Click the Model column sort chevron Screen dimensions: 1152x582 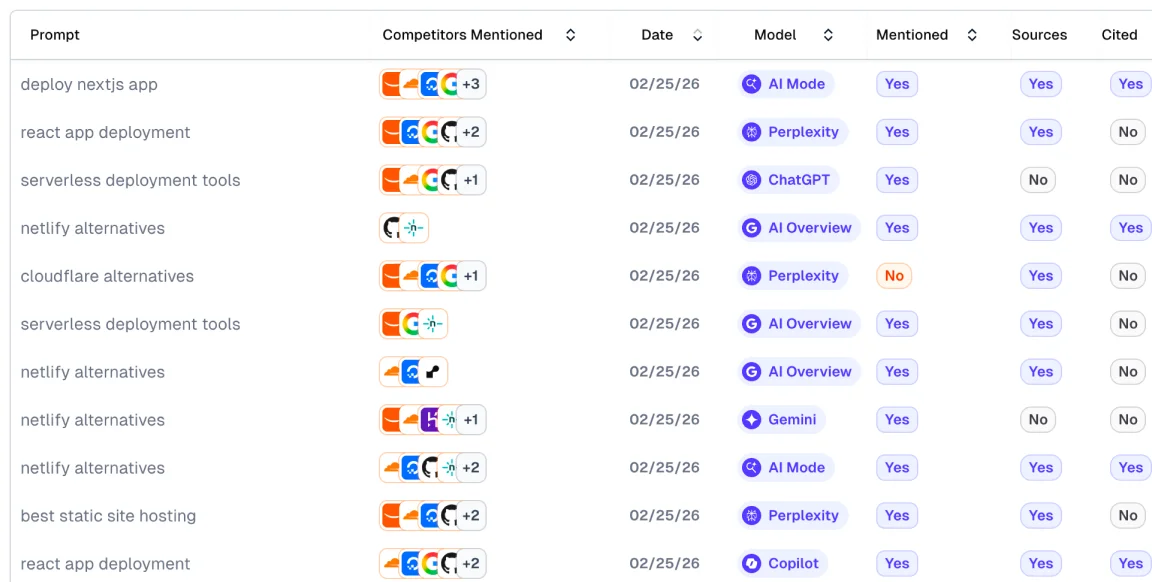click(x=828, y=34)
